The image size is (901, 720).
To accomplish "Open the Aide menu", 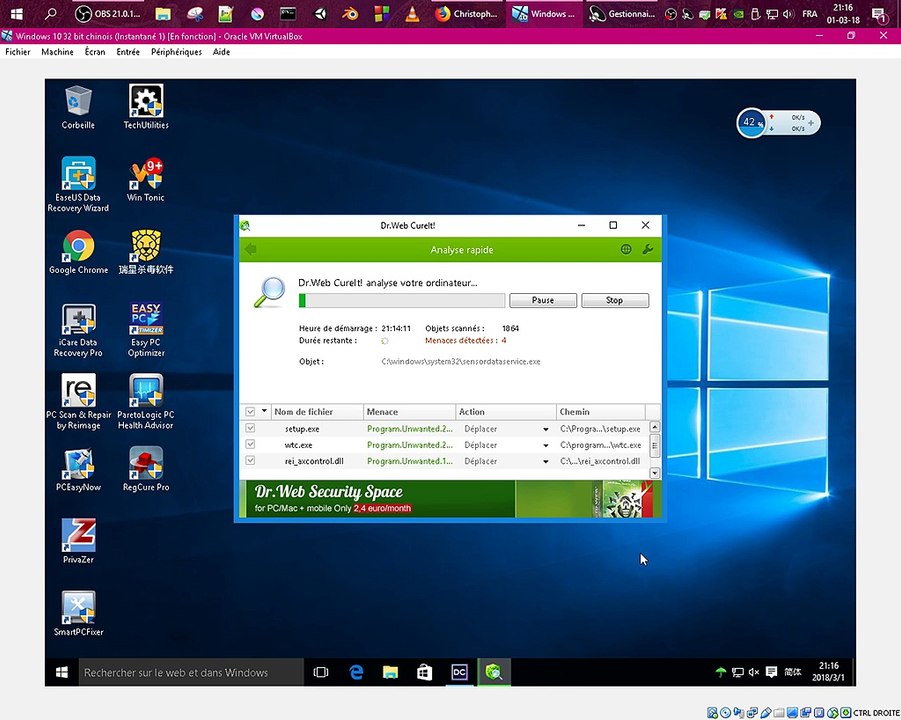I will (x=221, y=52).
